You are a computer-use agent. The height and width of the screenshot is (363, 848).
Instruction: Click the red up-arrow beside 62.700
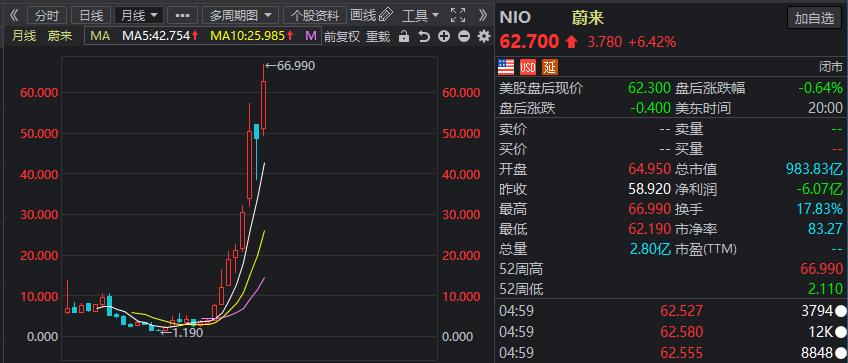(572, 41)
